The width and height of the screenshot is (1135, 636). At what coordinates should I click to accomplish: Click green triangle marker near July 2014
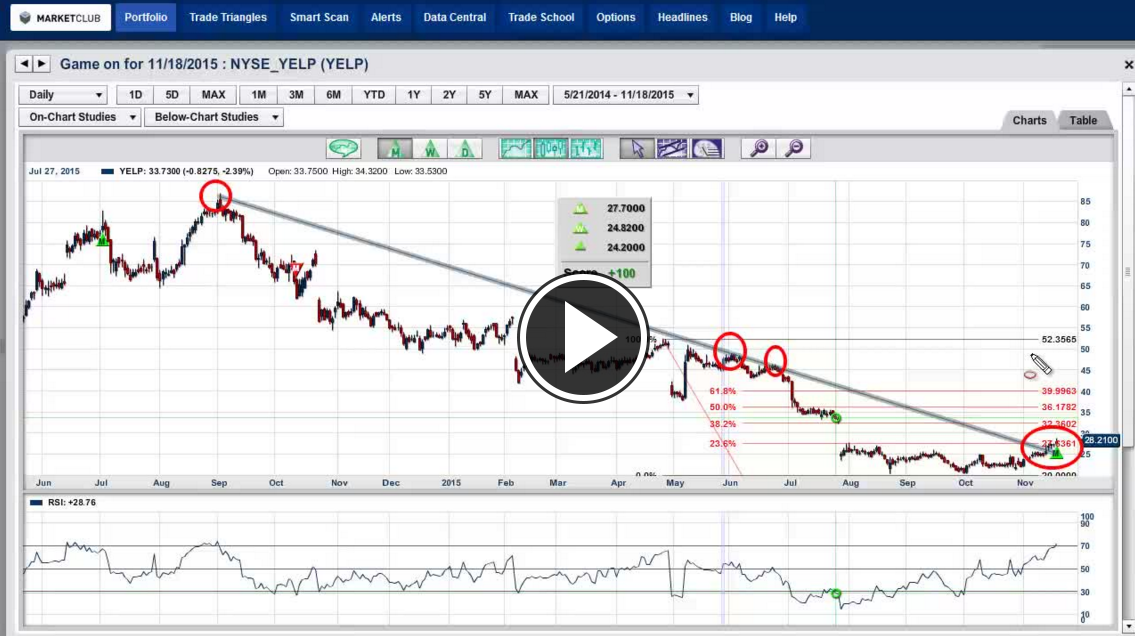click(103, 239)
